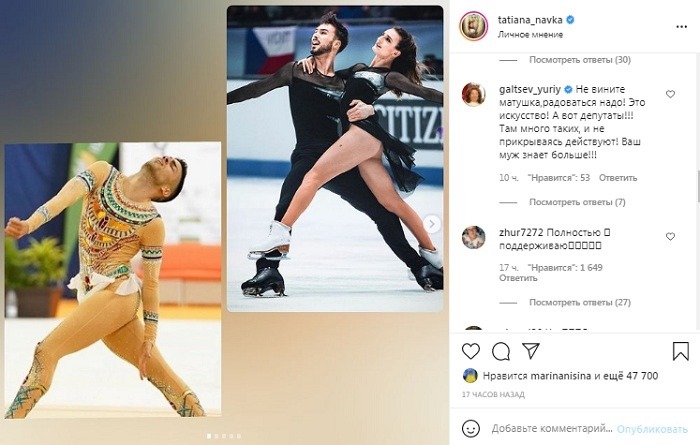Like galtsev_yuriy's comment

[x=670, y=94]
